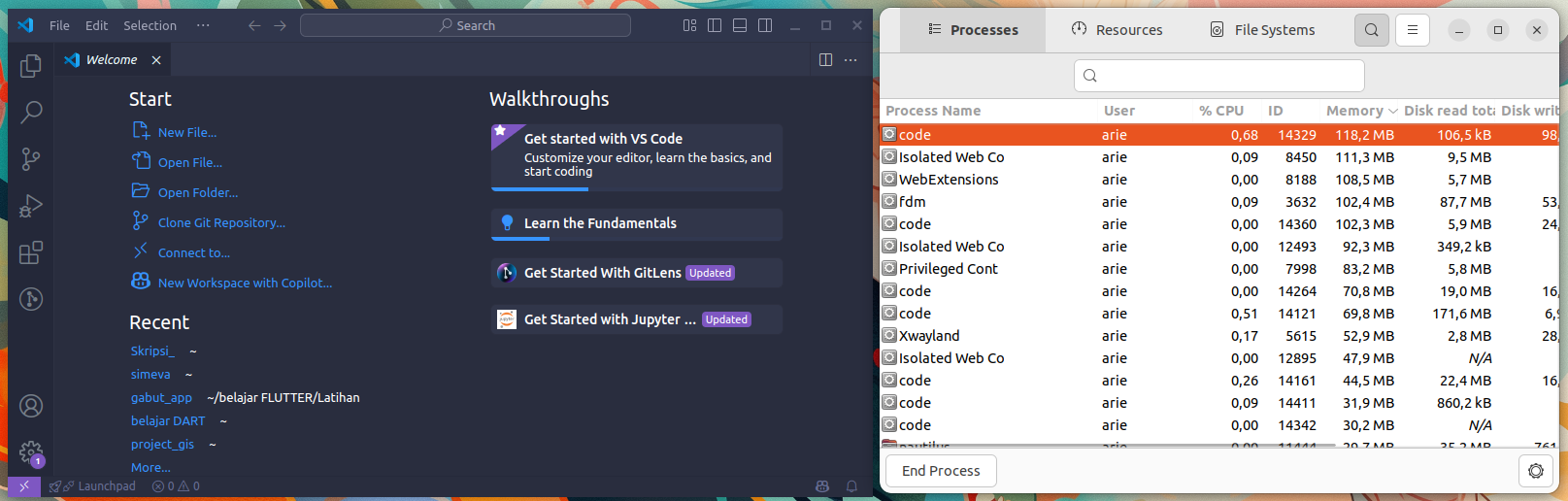This screenshot has height=501, width=1568.
Task: Open the Search view in activity bar
Action: [31, 112]
